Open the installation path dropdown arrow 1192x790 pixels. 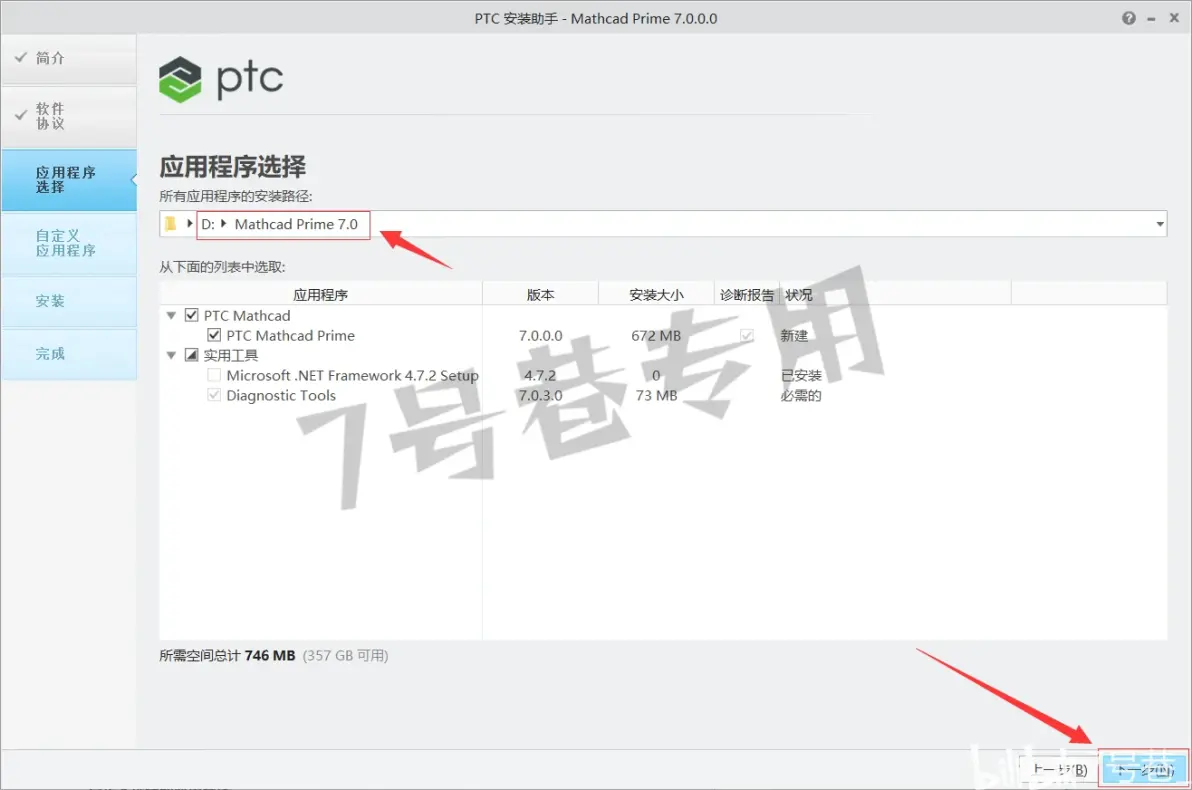tap(1159, 224)
